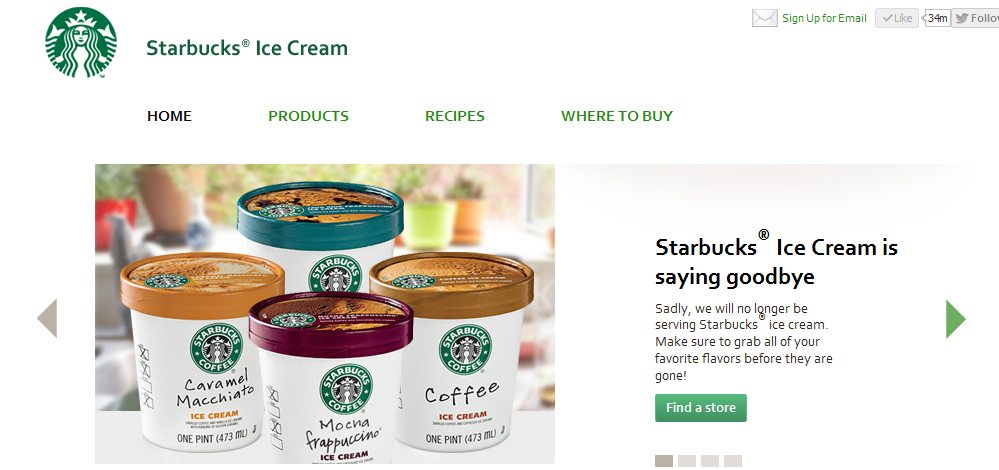Select the first carousel indicator dot
999x470 pixels.
(x=664, y=461)
